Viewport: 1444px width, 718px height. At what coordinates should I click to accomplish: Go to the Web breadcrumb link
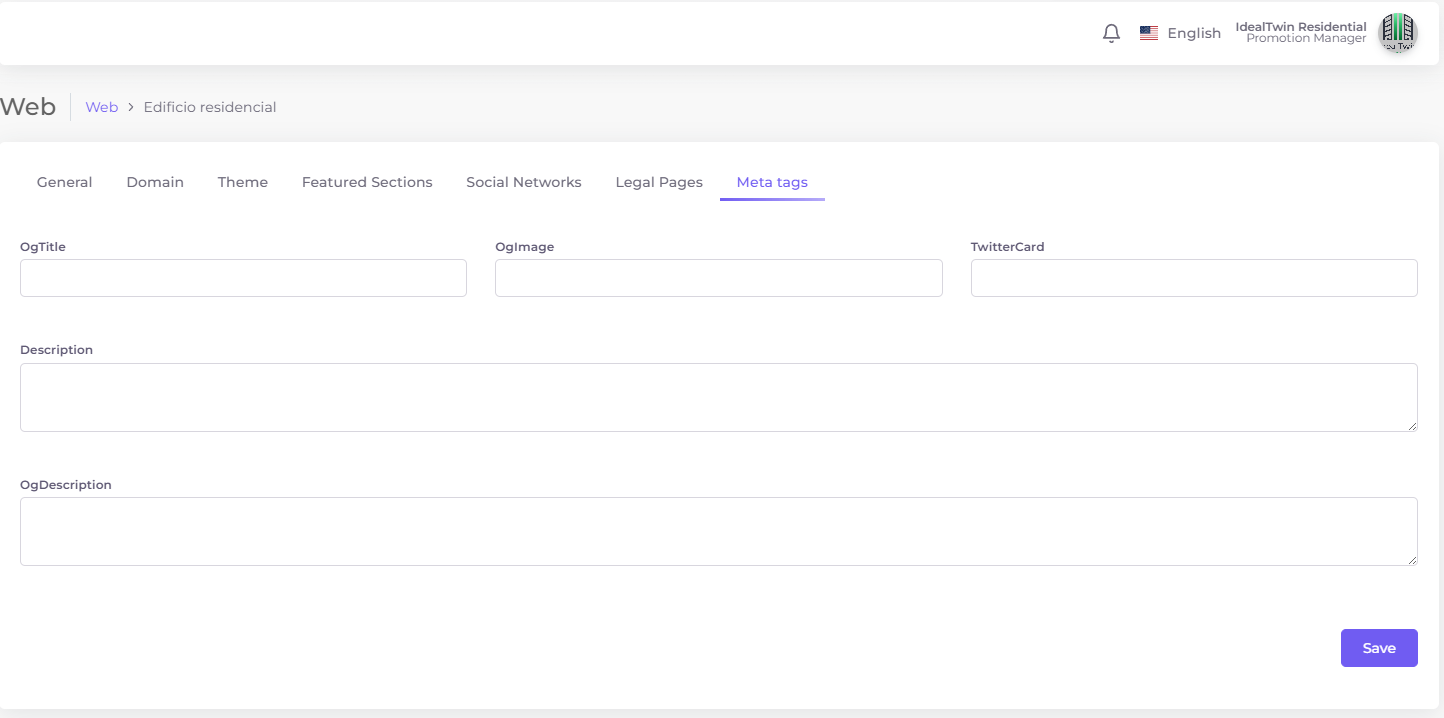(102, 107)
